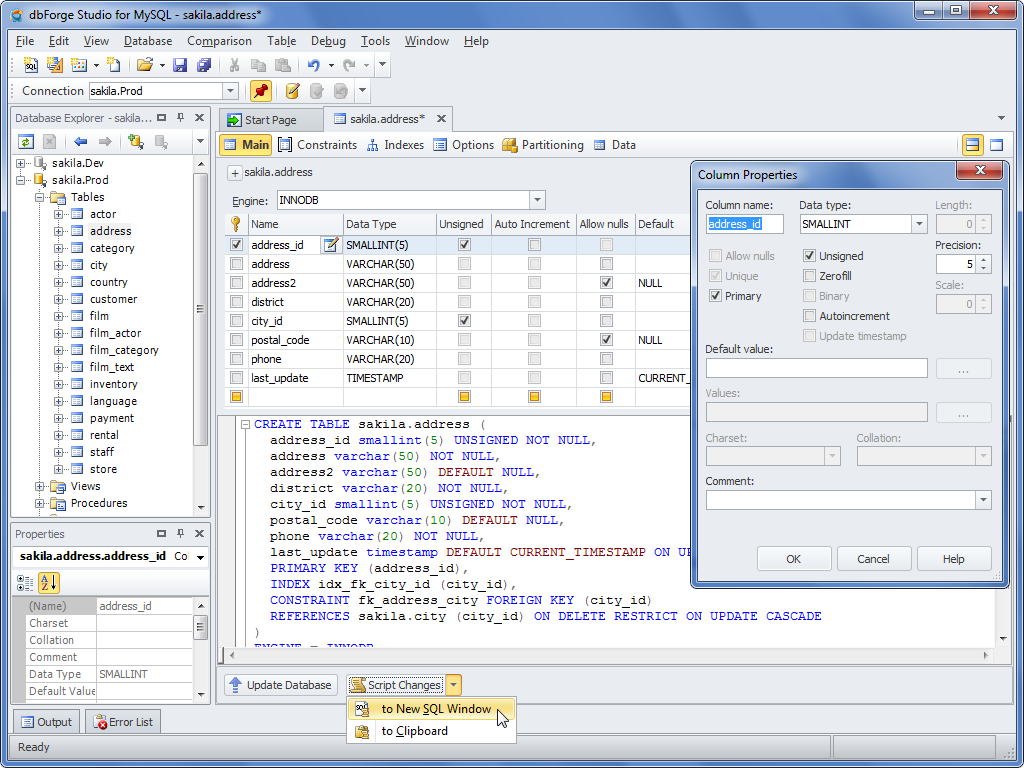Collapse the Tables tree node
Viewport: 1024px width, 768px height.
pos(39,197)
